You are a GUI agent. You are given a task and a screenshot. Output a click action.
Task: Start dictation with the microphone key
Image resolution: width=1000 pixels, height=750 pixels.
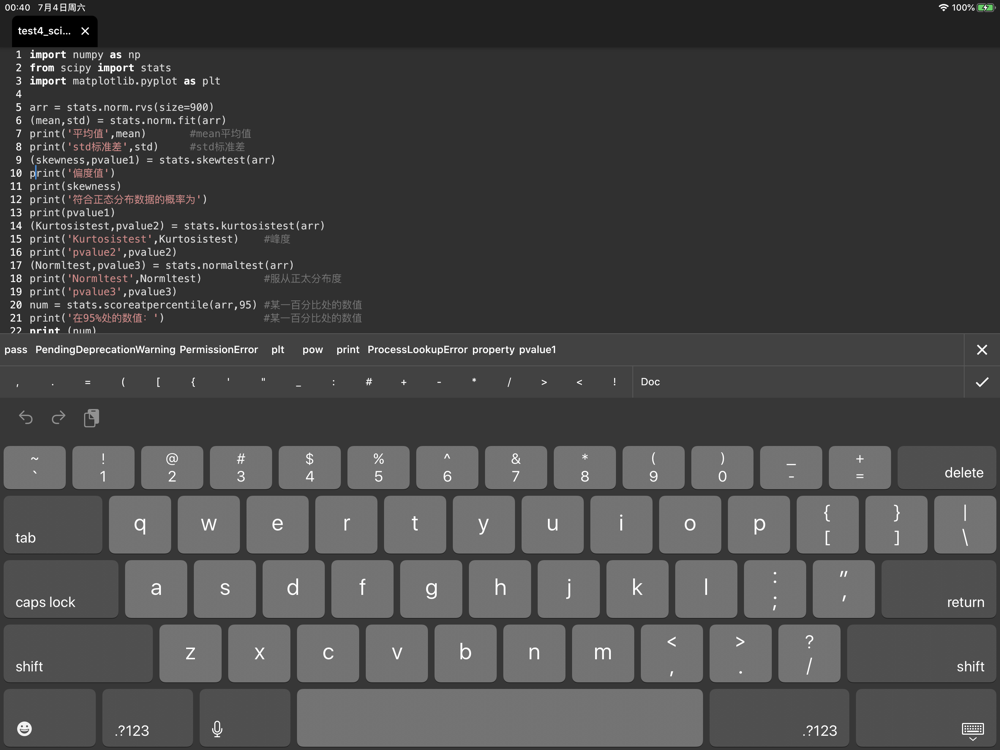coord(217,728)
